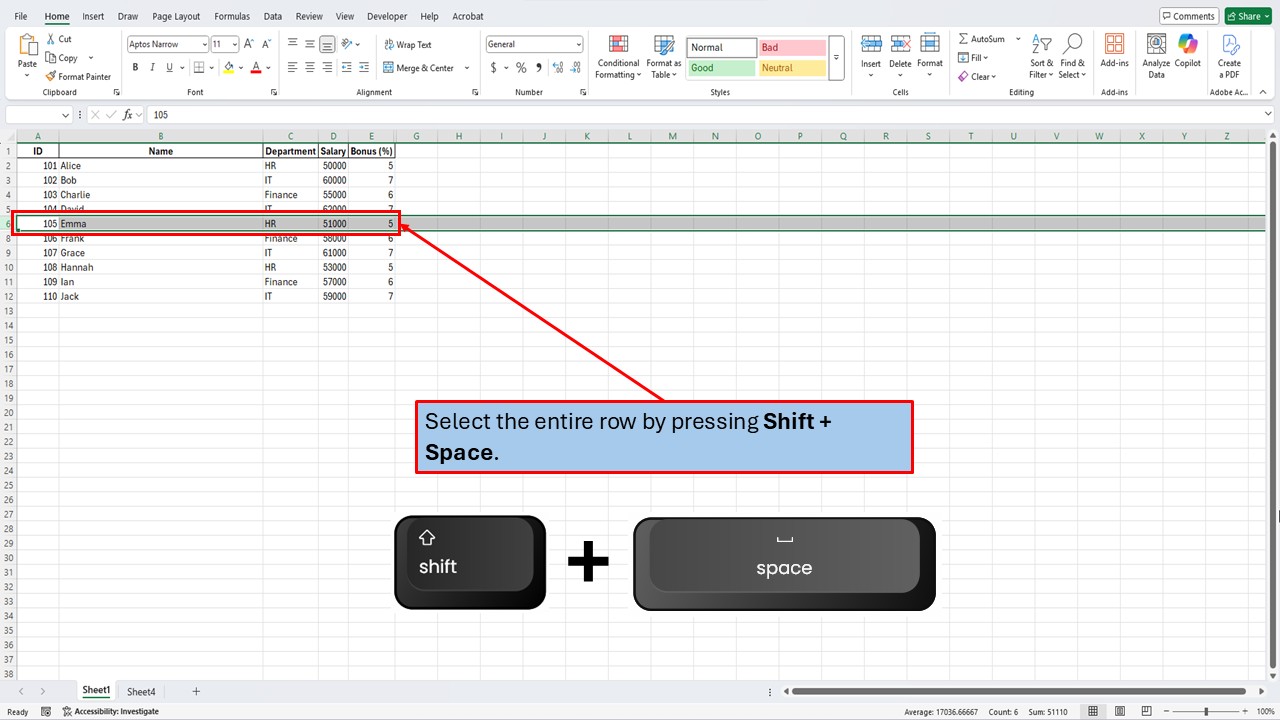Open the Comments panel
The image size is (1280, 720).
(x=1188, y=15)
